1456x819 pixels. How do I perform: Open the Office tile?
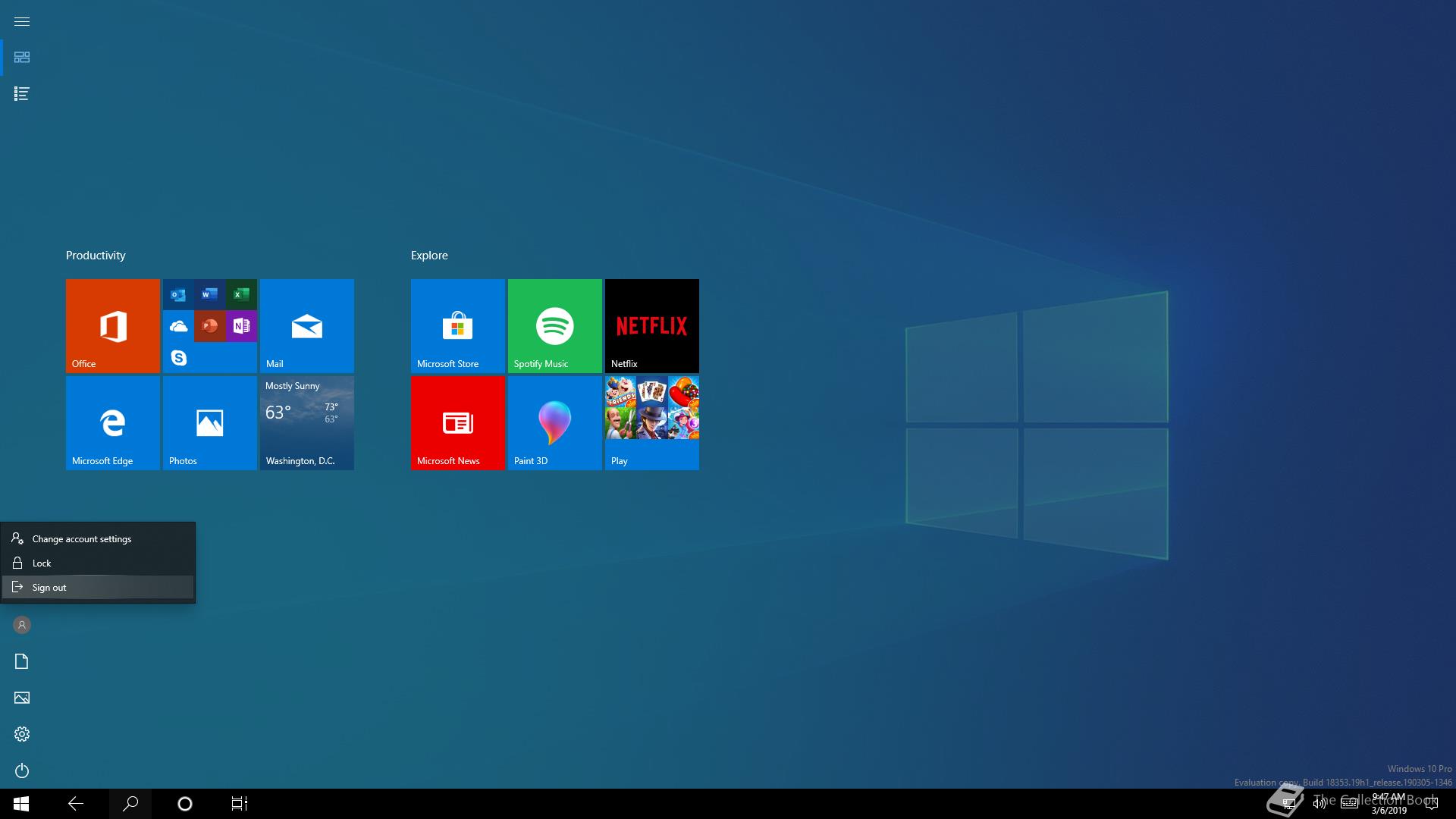coord(113,326)
